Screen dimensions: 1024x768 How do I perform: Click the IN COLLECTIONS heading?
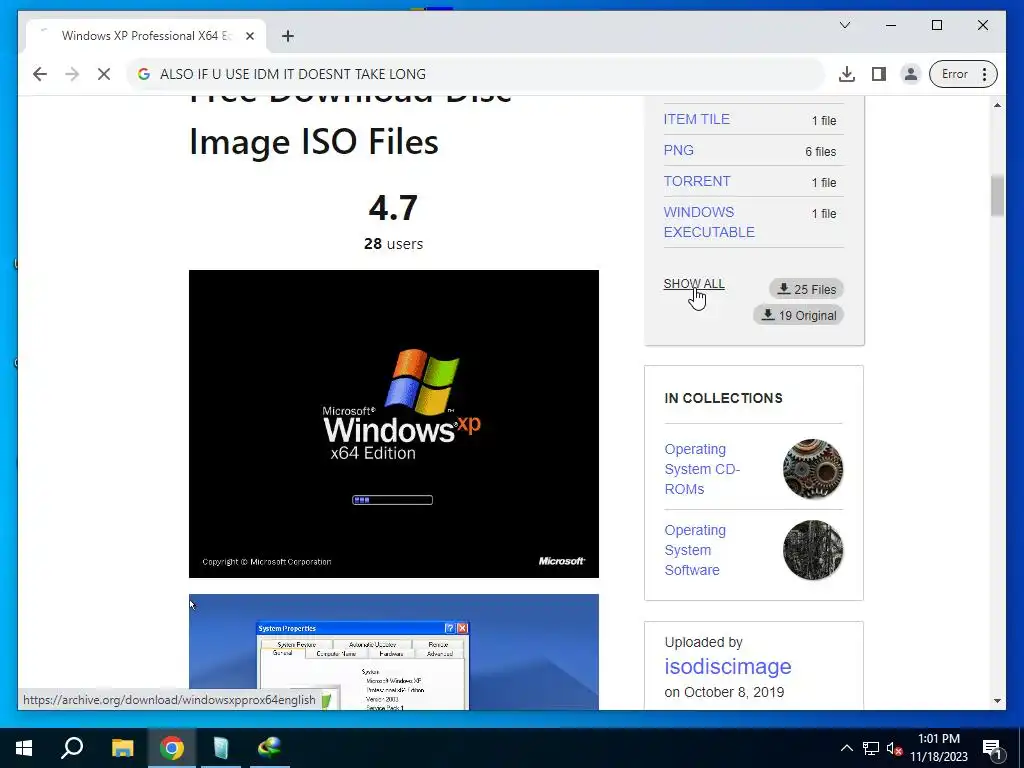[x=723, y=398]
